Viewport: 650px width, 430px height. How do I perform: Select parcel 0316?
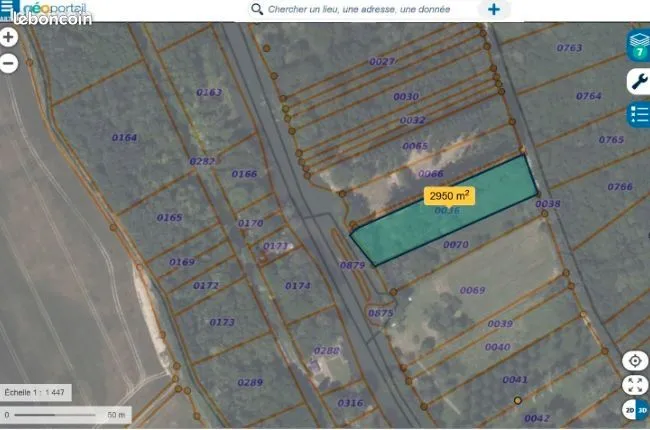pyautogui.click(x=350, y=403)
